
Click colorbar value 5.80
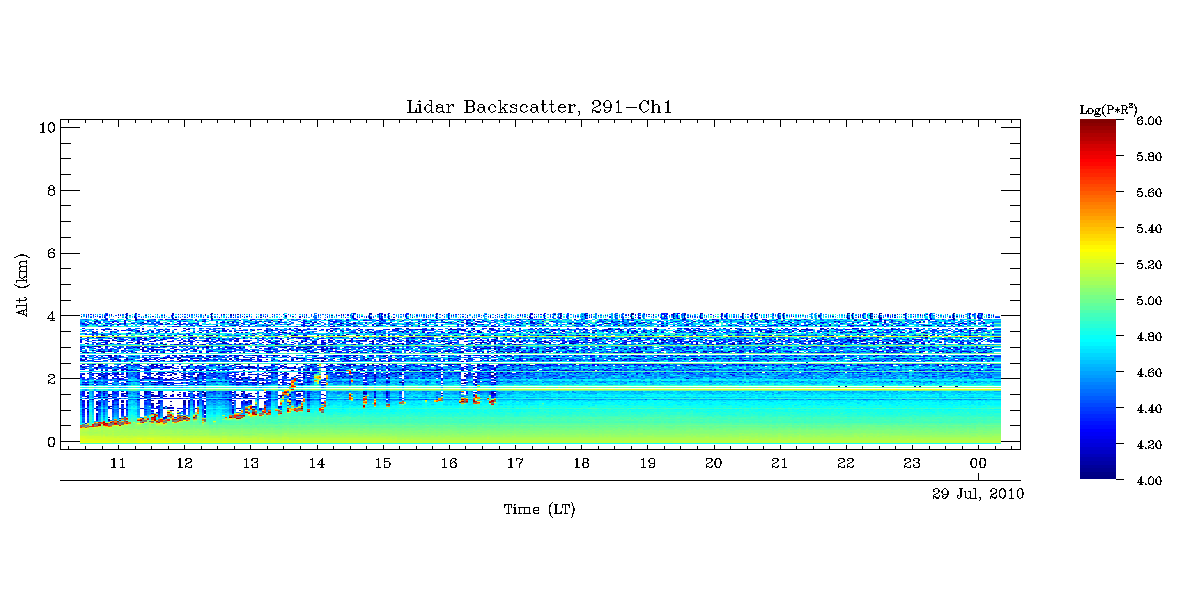point(1149,157)
